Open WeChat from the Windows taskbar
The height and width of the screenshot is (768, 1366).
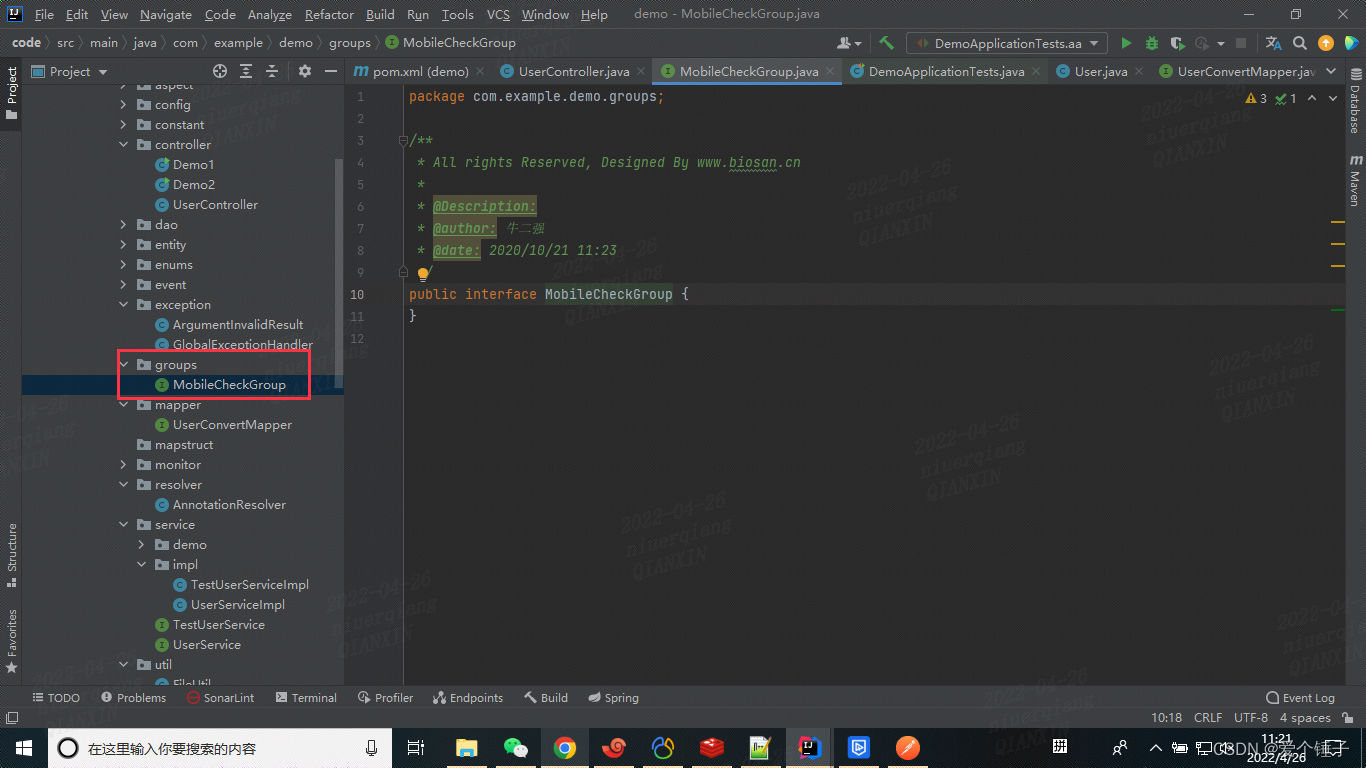(x=516, y=748)
